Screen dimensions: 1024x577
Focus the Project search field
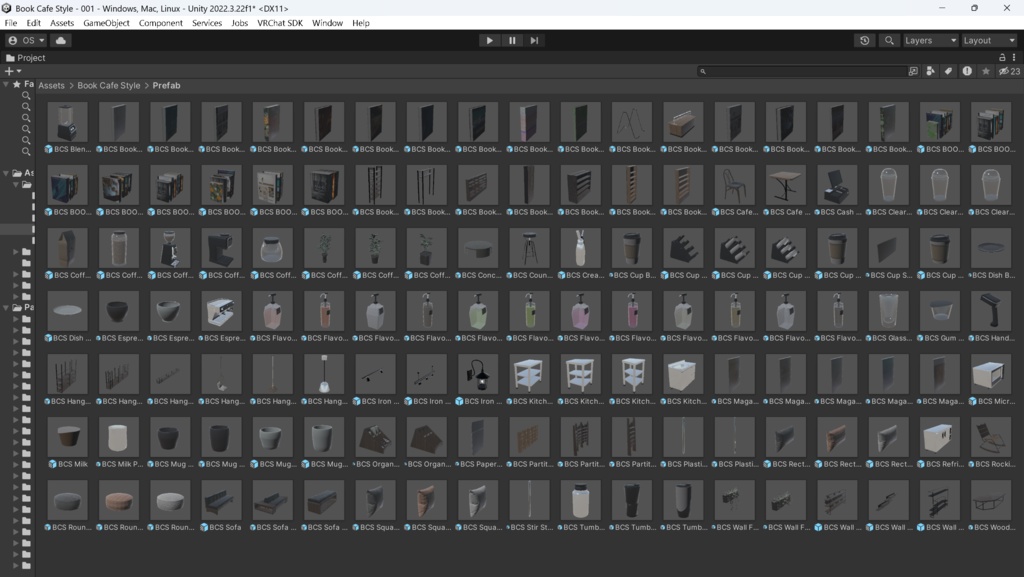click(x=801, y=71)
